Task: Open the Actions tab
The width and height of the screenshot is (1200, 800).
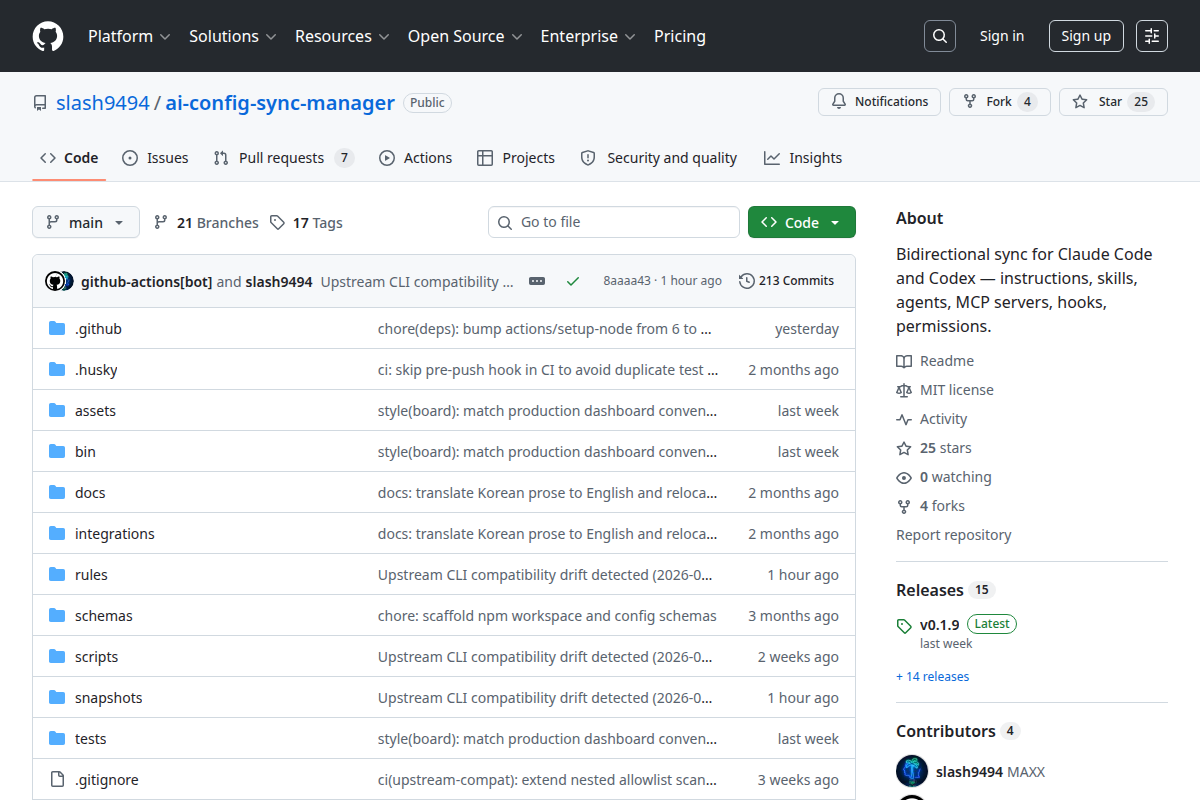Action: pos(416,158)
